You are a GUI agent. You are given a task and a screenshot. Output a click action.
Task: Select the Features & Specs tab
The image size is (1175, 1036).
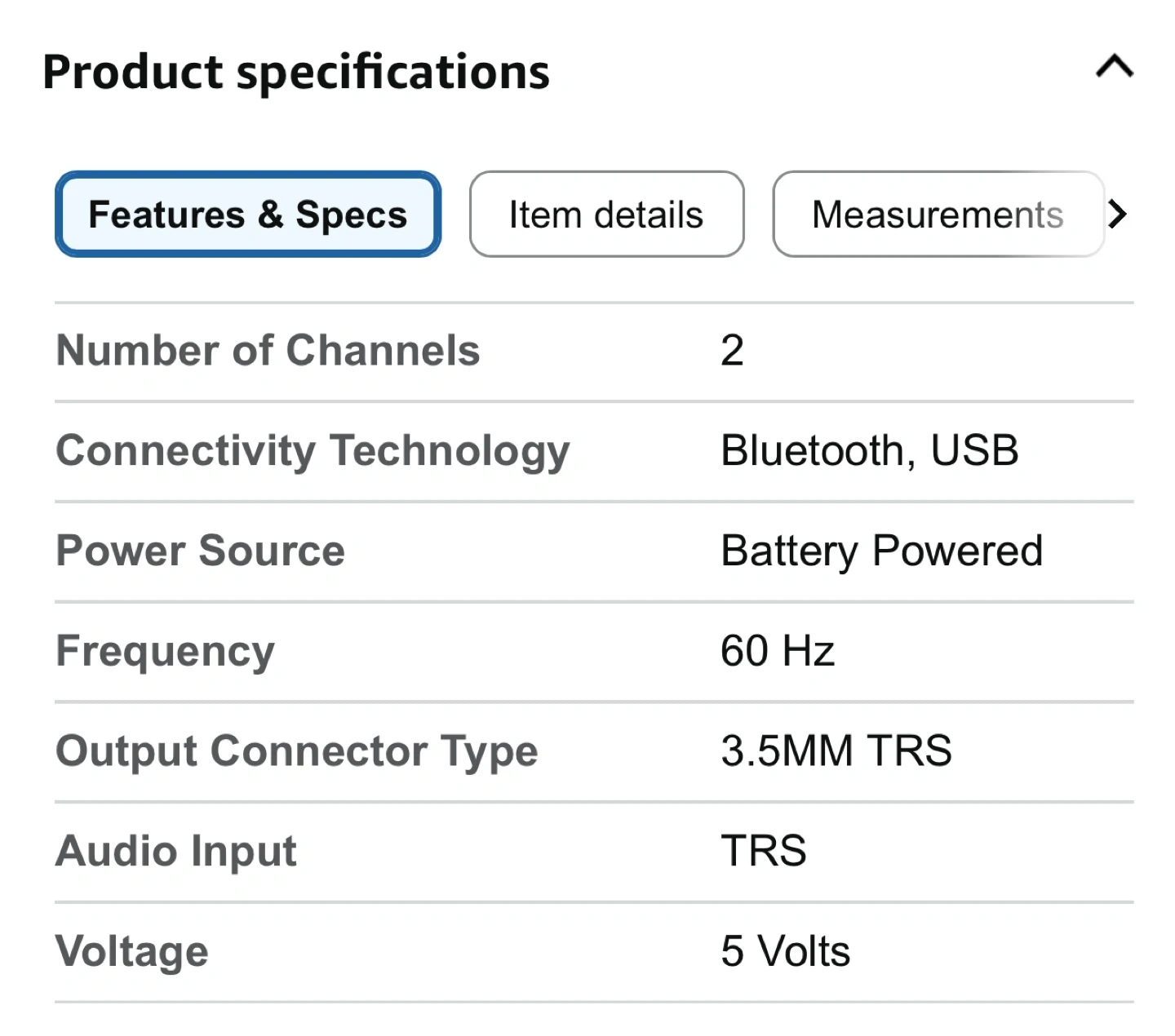pos(248,215)
